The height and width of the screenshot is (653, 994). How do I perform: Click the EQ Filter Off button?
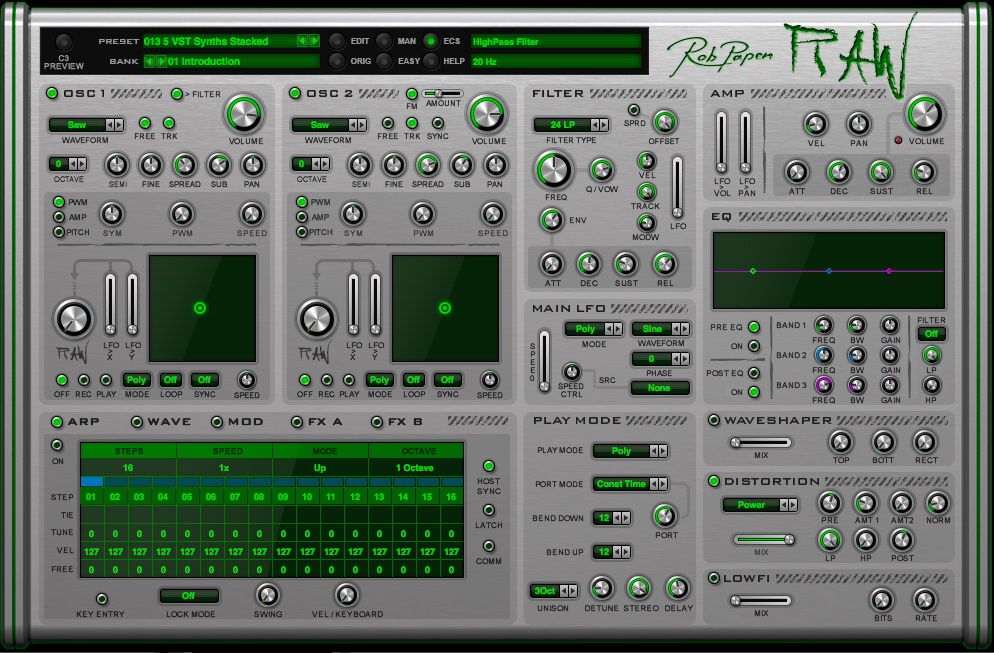tap(931, 333)
